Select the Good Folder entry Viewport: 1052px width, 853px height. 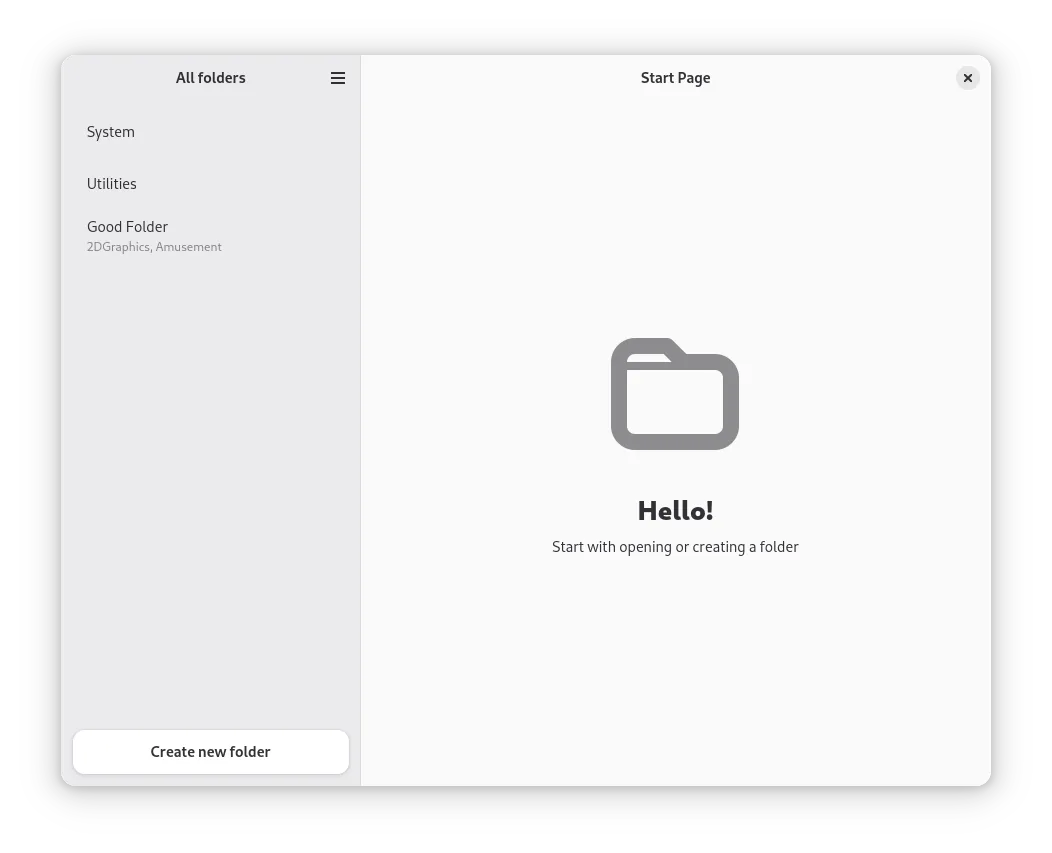(128, 227)
